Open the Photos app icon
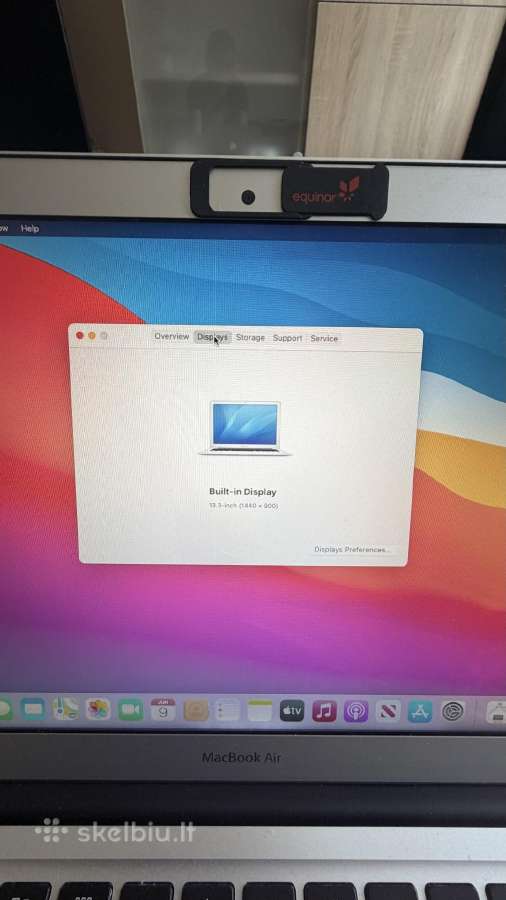Image resolution: width=506 pixels, height=900 pixels. point(98,710)
